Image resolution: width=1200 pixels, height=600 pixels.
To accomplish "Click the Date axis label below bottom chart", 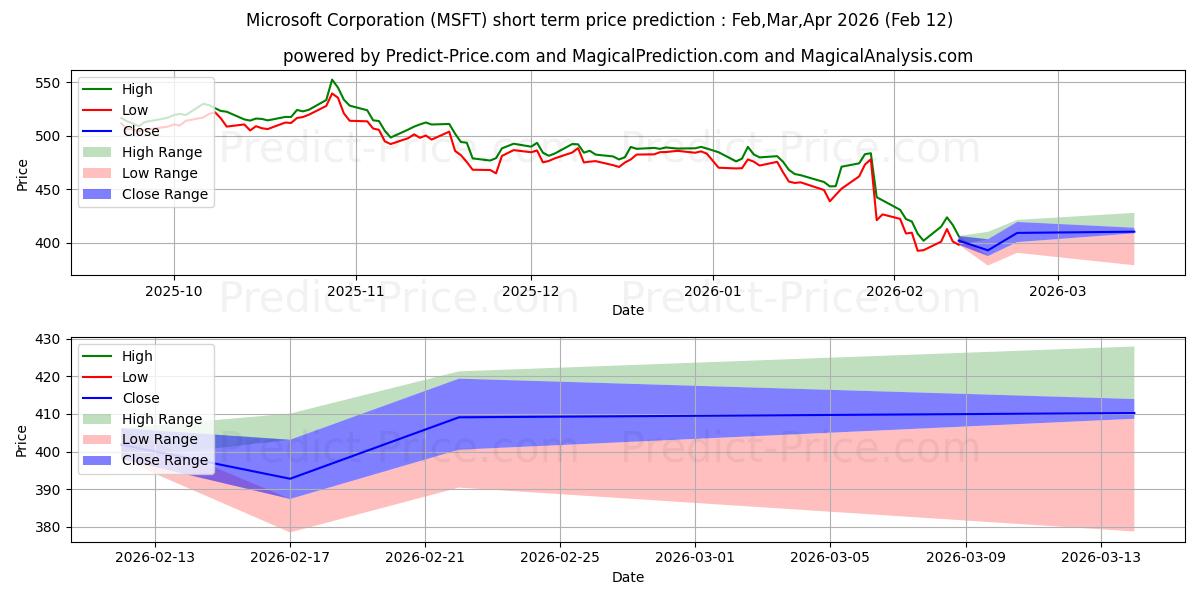I will coord(628,577).
